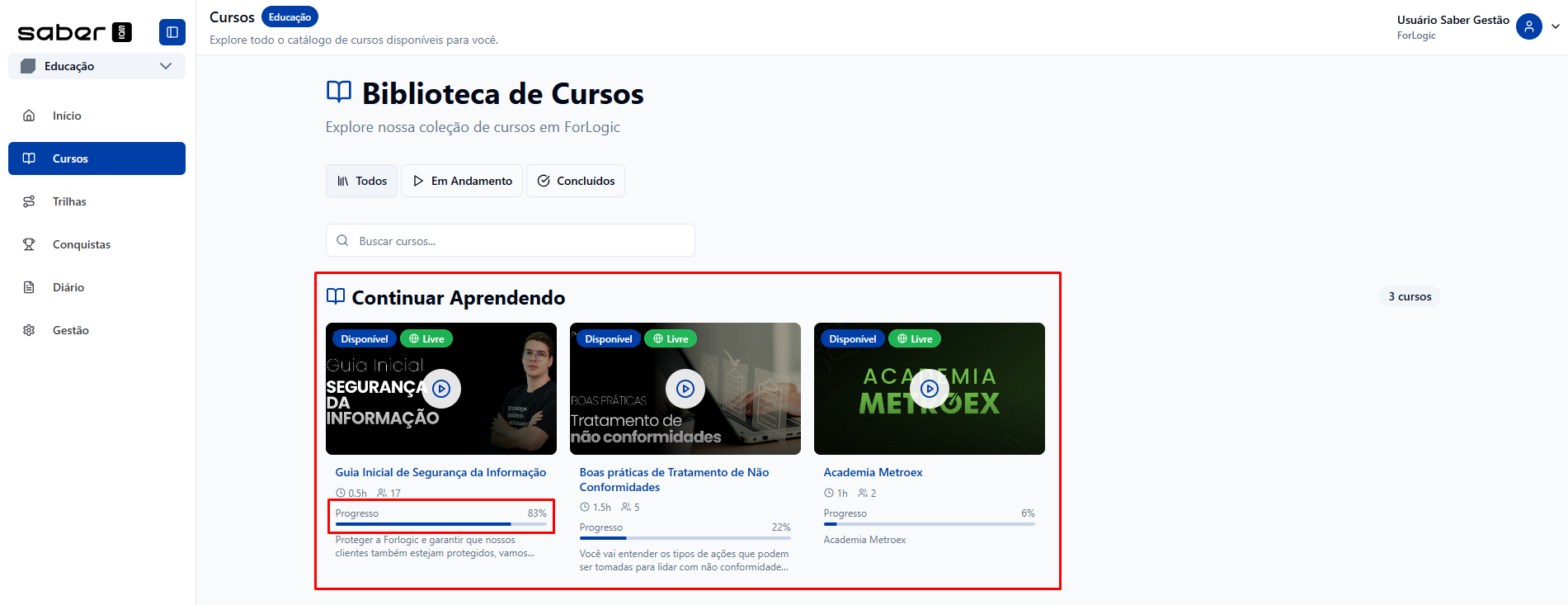Image resolution: width=1568 pixels, height=605 pixels.
Task: Open the Academia Metroex course title
Action: pyautogui.click(x=873, y=472)
